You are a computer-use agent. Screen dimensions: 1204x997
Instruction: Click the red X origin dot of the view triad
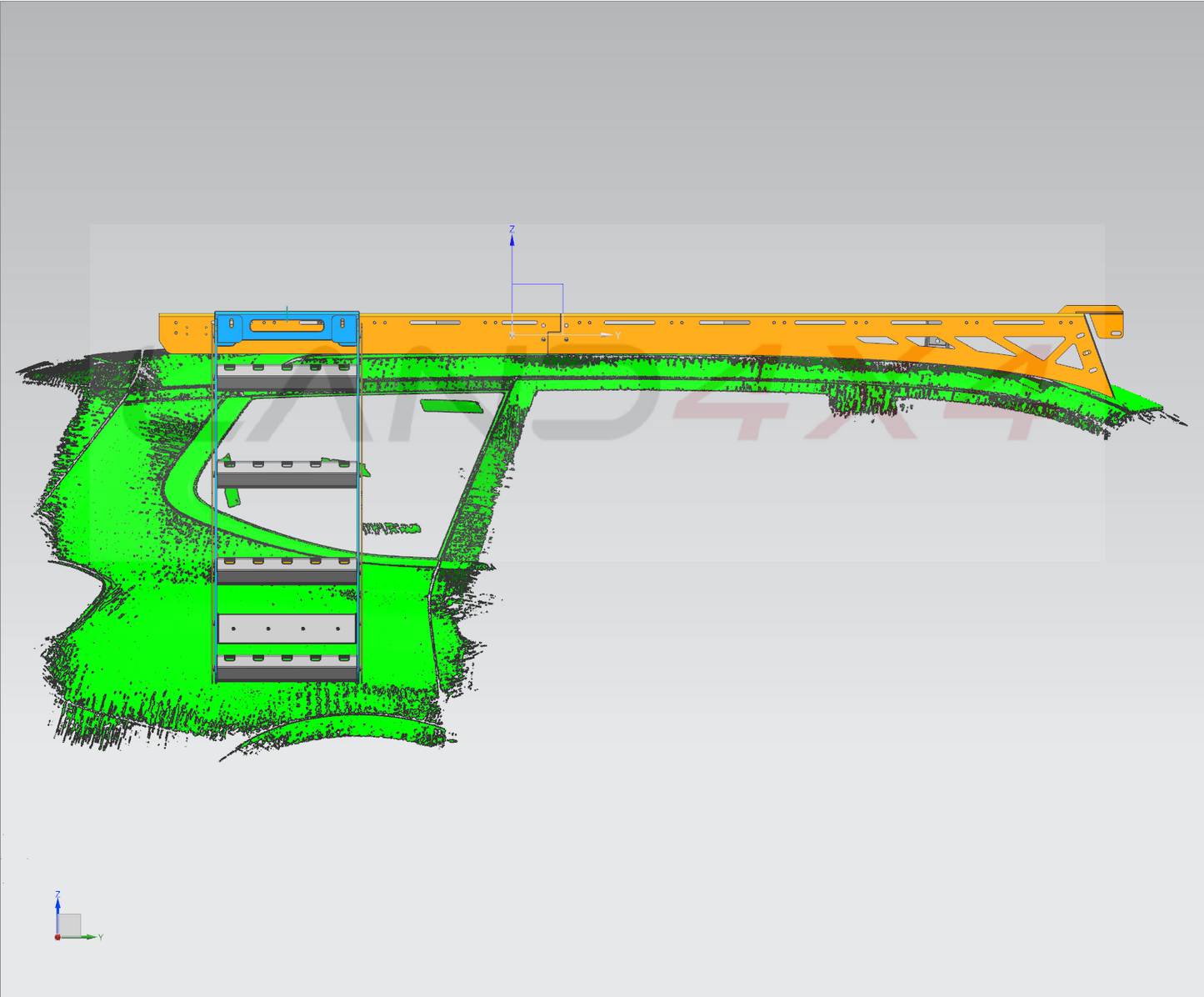57,938
